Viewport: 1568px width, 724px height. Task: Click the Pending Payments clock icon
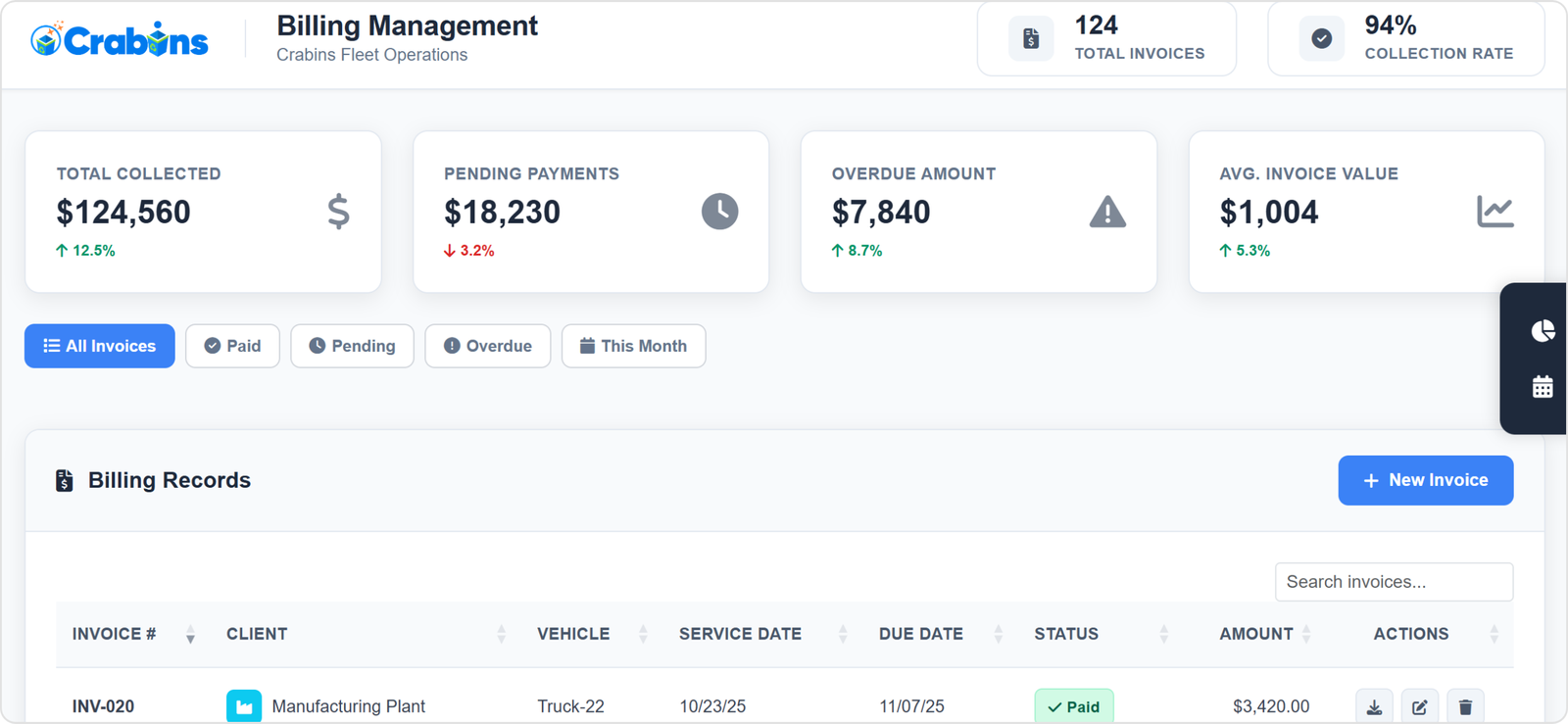(719, 212)
